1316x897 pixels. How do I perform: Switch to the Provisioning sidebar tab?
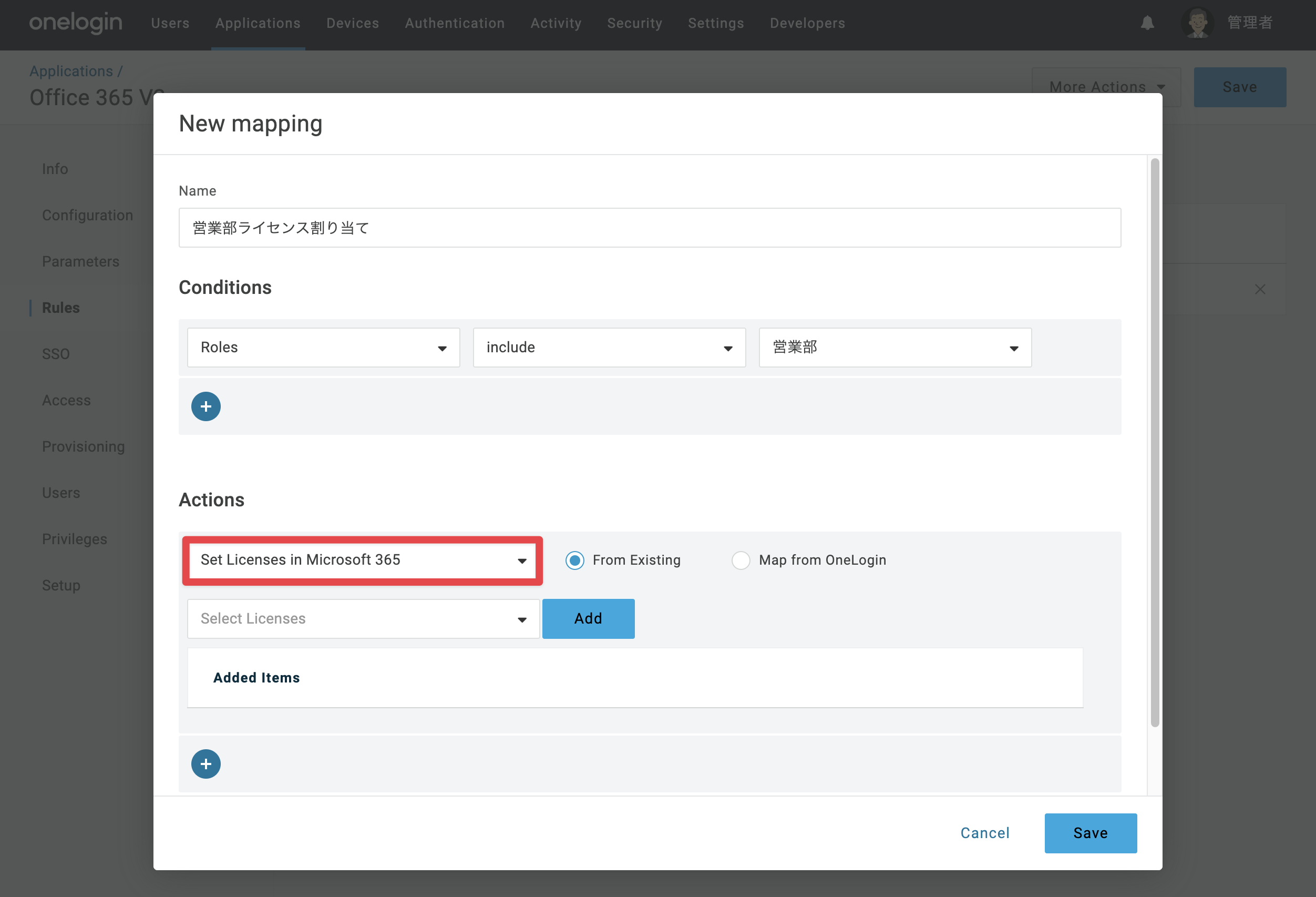click(83, 446)
